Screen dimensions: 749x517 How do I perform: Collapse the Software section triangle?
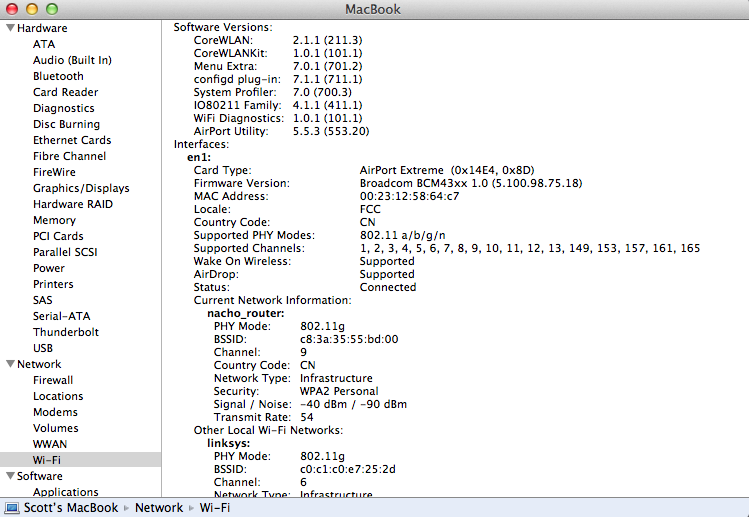click(x=10, y=475)
